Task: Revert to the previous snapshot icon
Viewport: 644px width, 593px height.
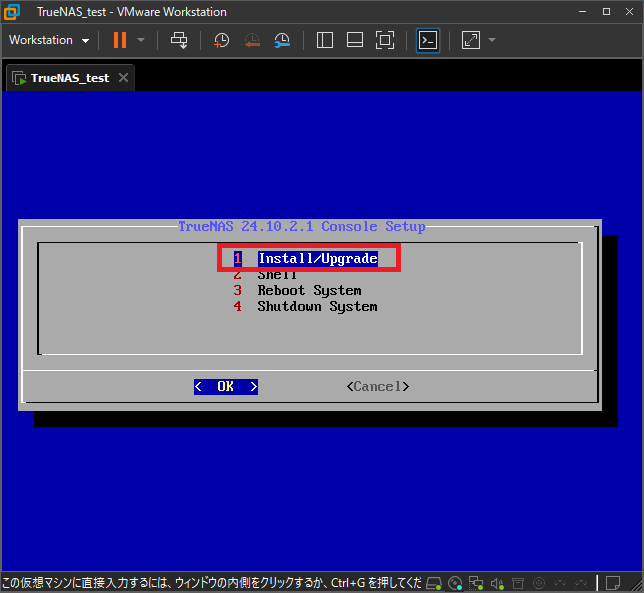Action: click(x=252, y=40)
